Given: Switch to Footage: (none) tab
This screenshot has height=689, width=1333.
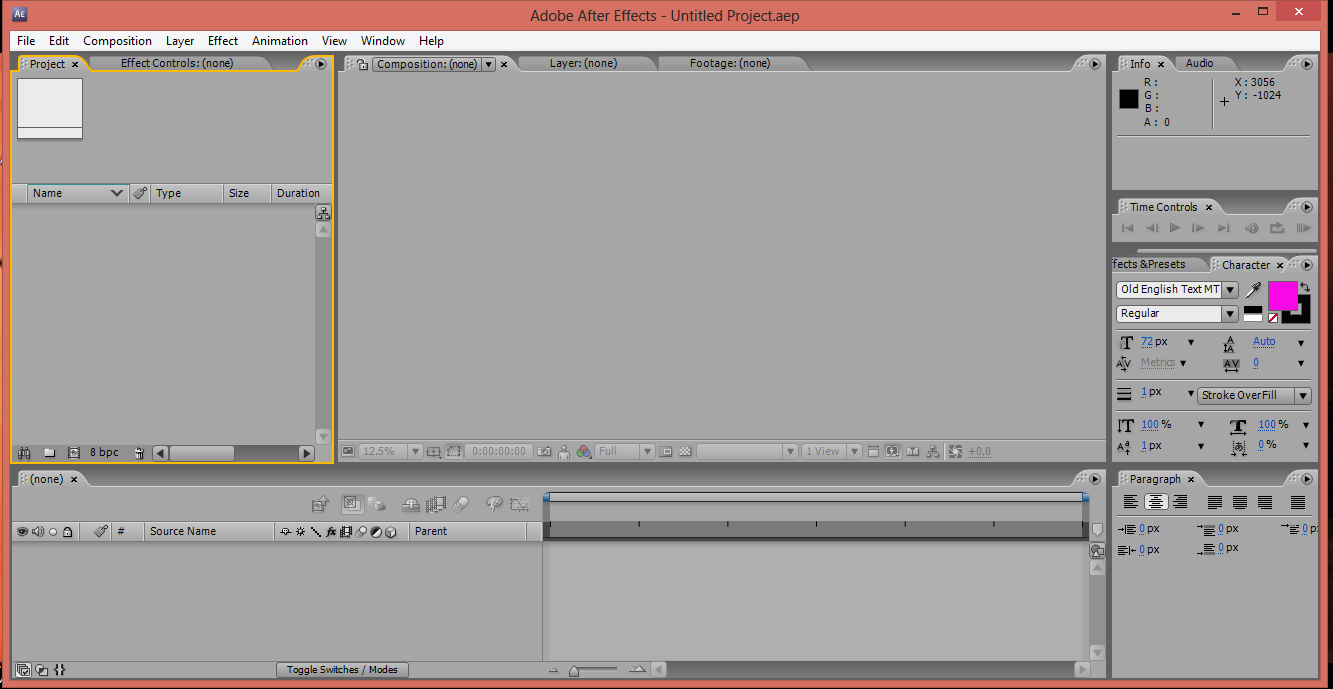Looking at the screenshot, I should (x=730, y=63).
